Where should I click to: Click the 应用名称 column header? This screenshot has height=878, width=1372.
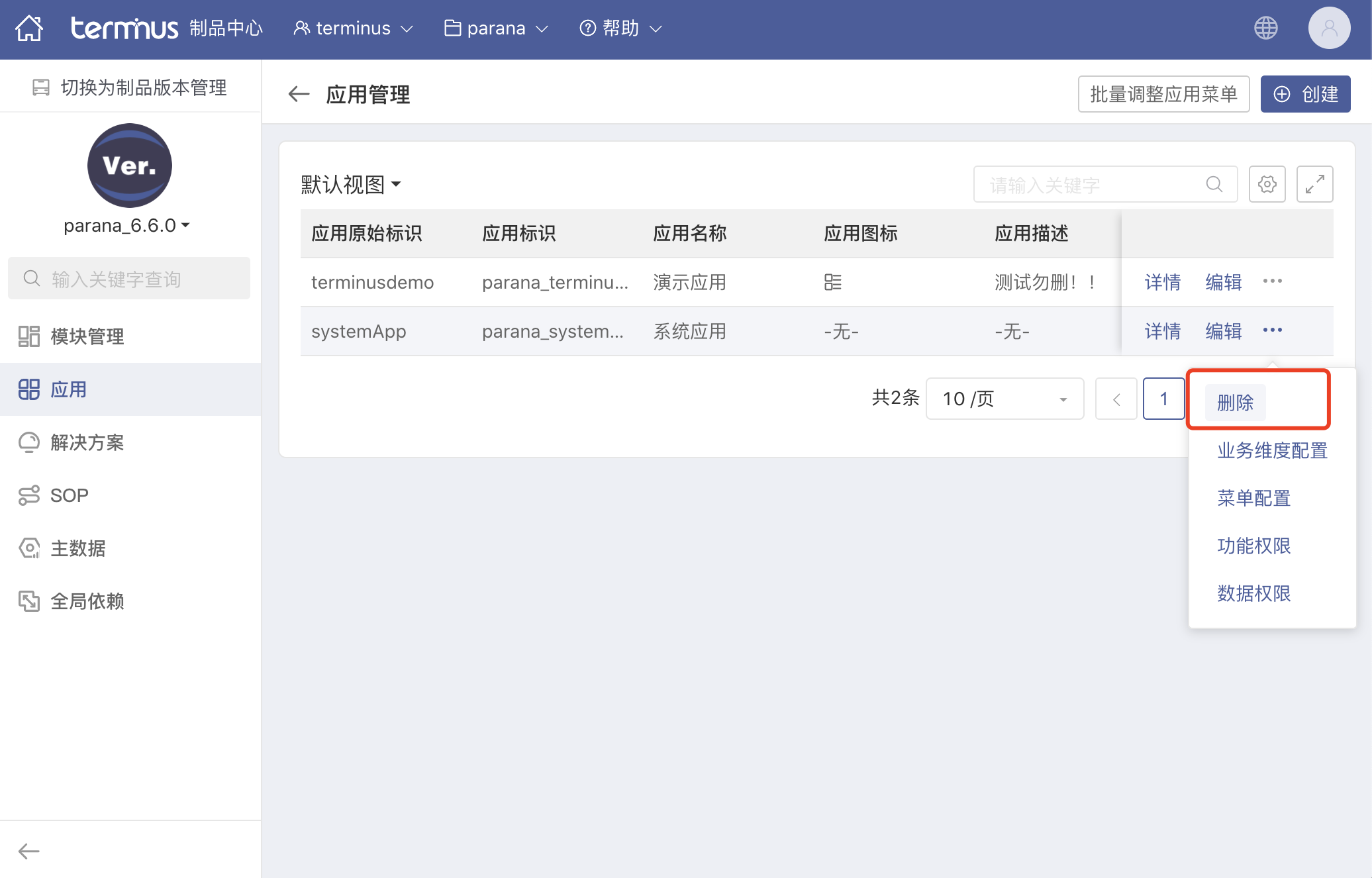(x=690, y=234)
